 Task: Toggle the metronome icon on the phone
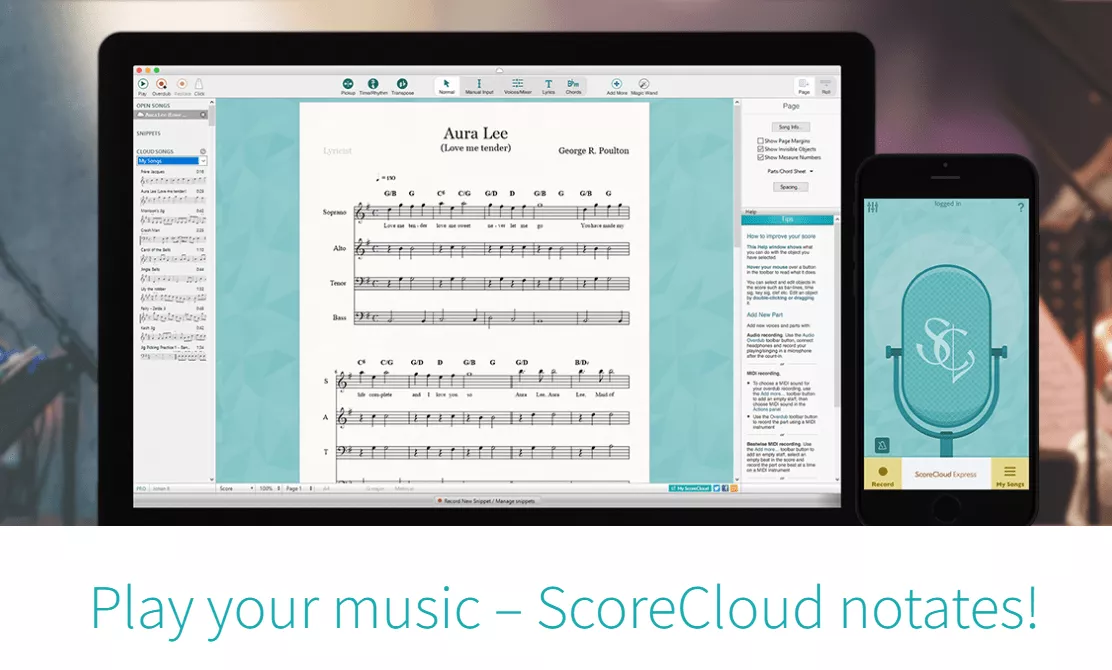[882, 445]
